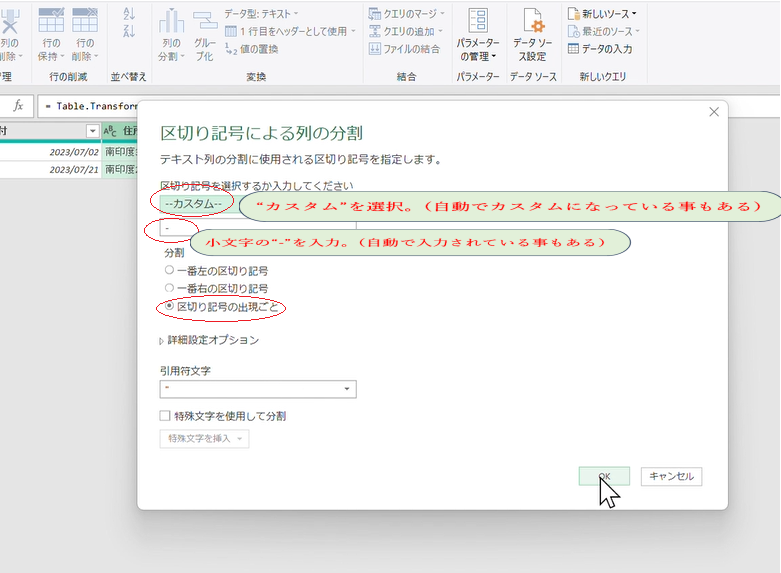Open Merge Queries (クエリのマージ)
Viewport: 781px width, 573px height.
(x=406, y=13)
